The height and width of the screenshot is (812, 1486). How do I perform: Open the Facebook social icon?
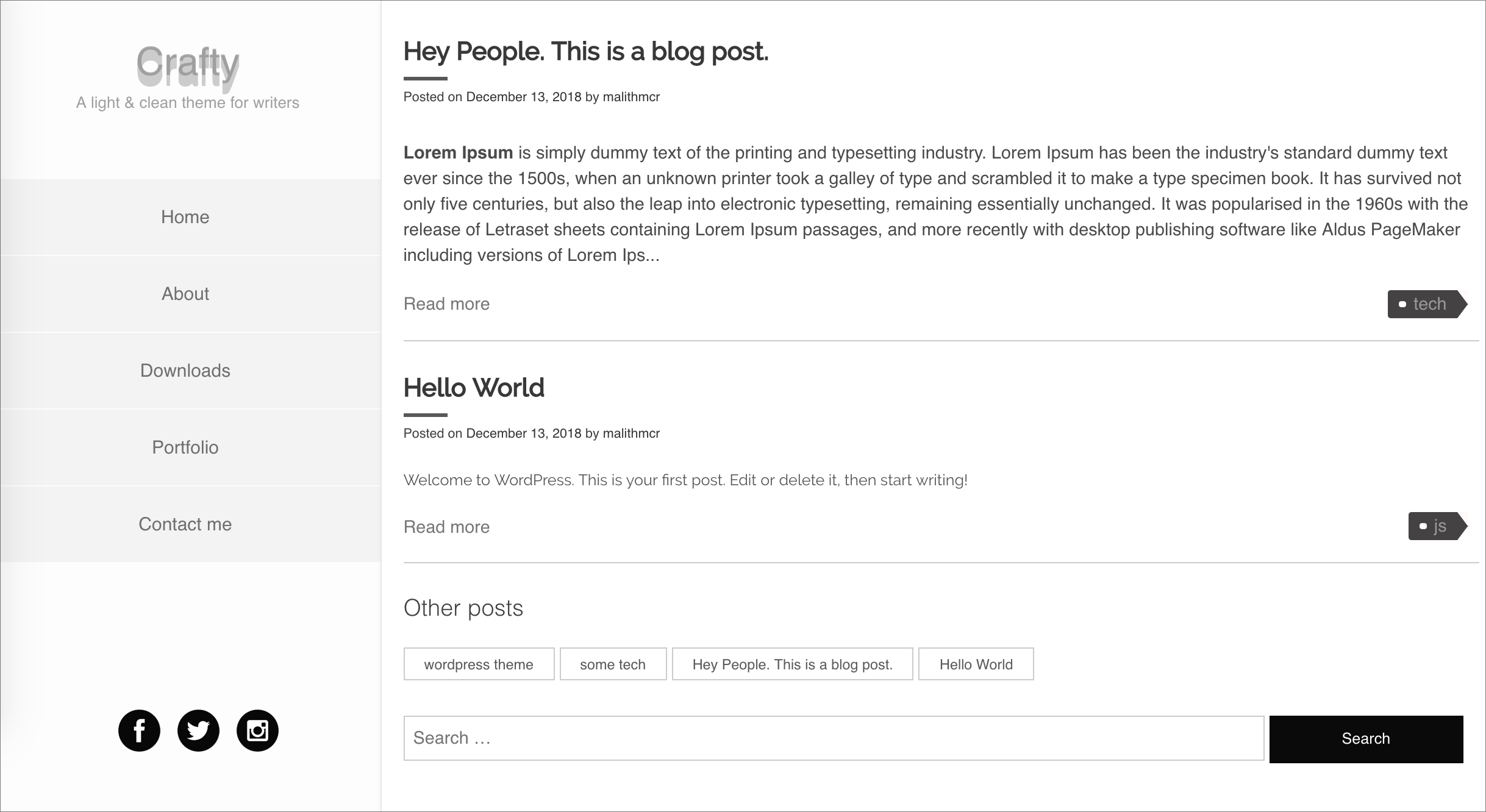(x=139, y=730)
